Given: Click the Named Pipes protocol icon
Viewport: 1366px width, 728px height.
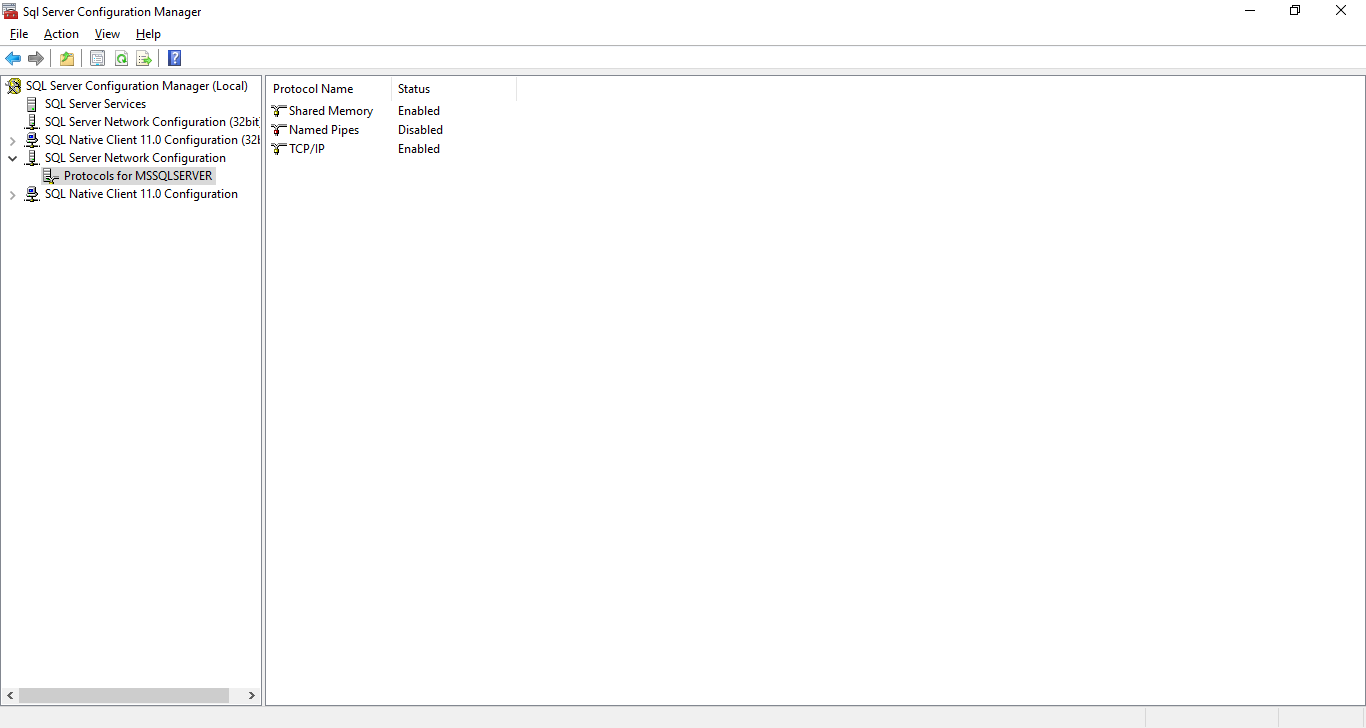Looking at the screenshot, I should point(279,130).
